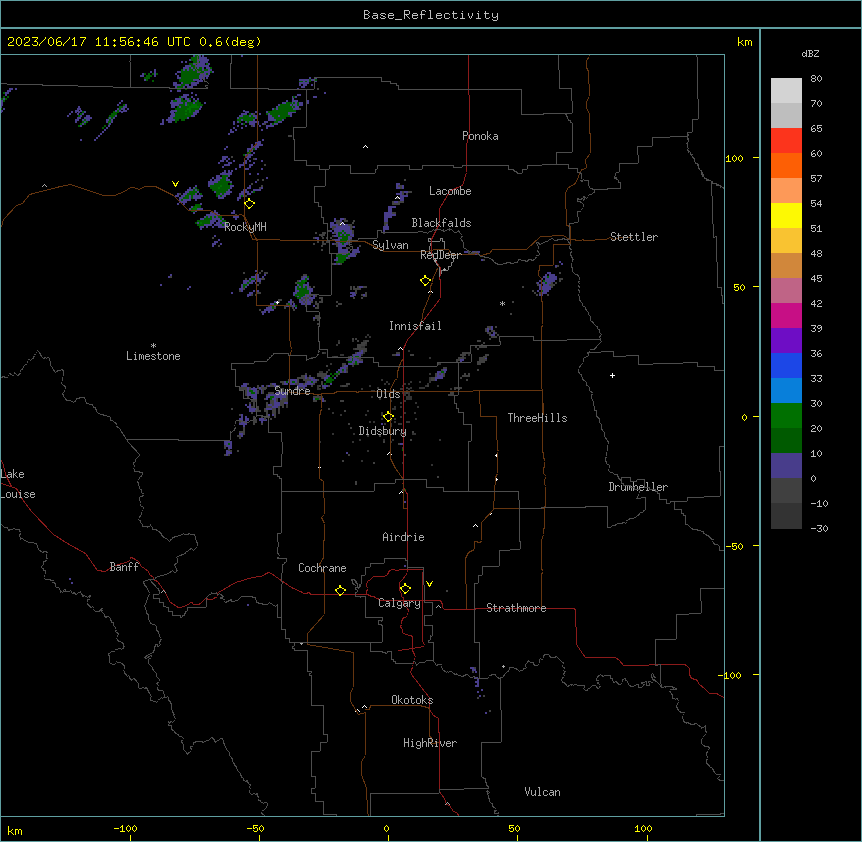Click the -100 tick on the bottom axis

pyautogui.click(x=125, y=829)
